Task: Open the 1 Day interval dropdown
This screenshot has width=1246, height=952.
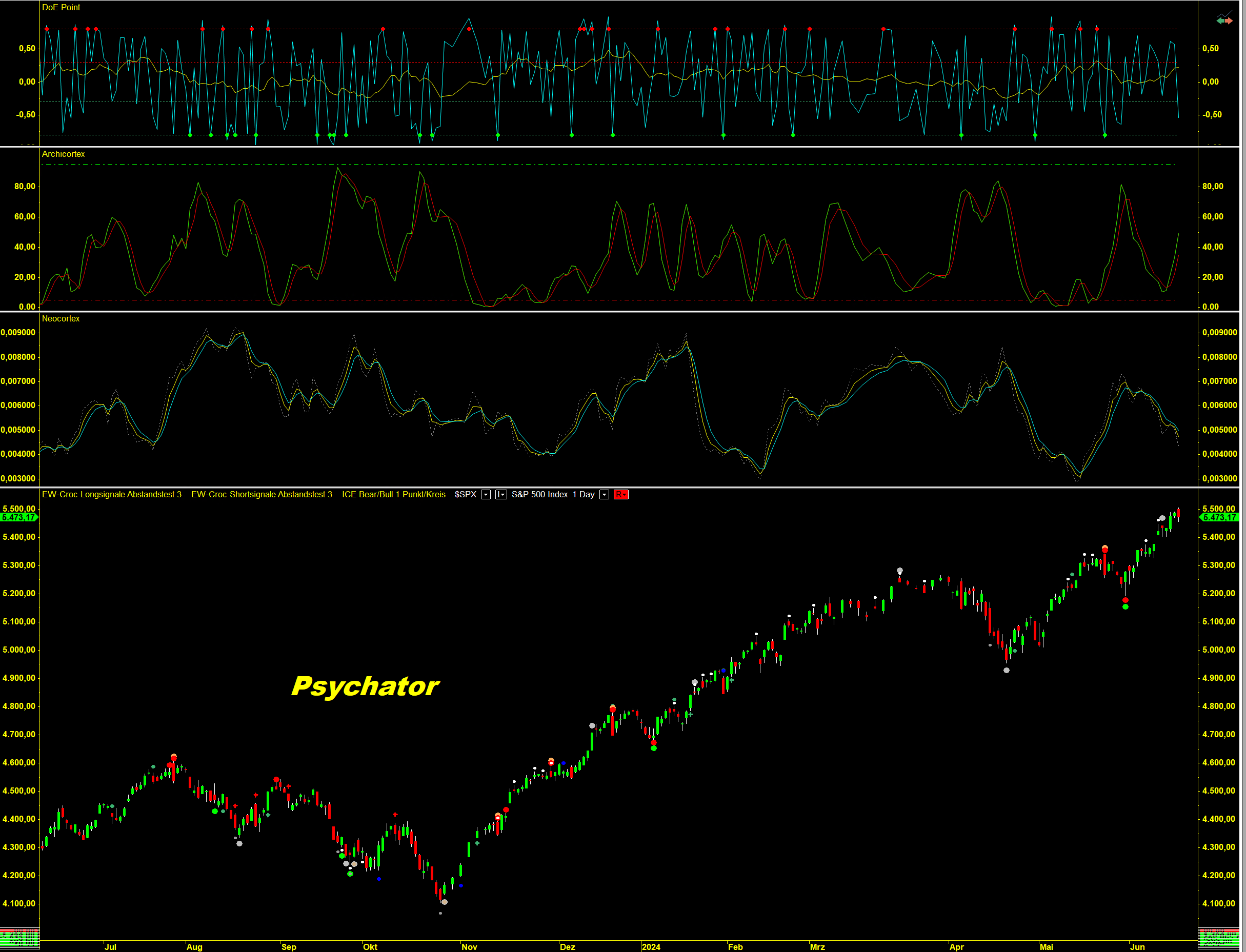Action: 604,495
